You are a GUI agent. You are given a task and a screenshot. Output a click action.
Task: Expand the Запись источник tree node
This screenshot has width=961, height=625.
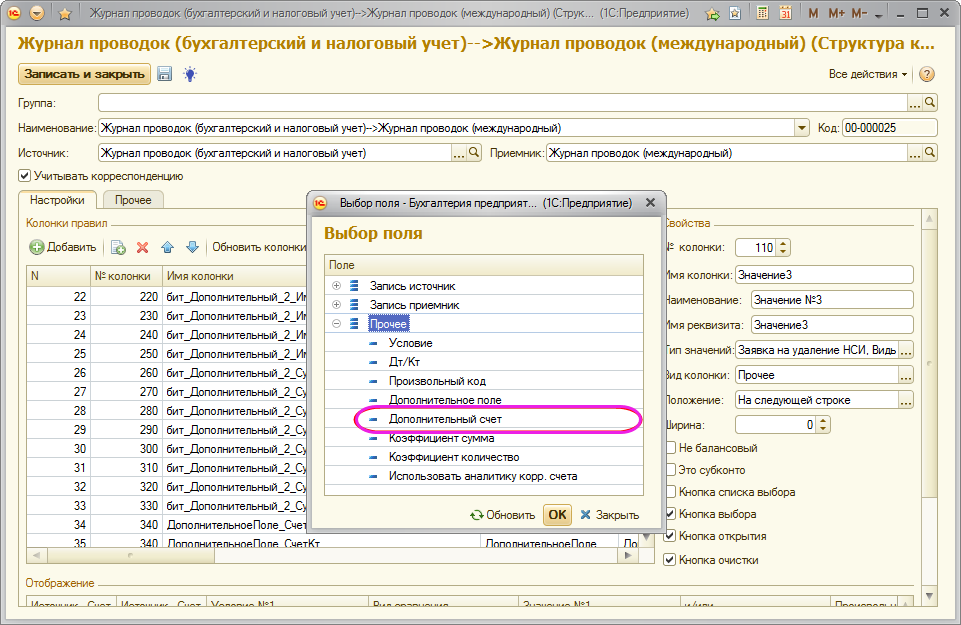[336, 286]
